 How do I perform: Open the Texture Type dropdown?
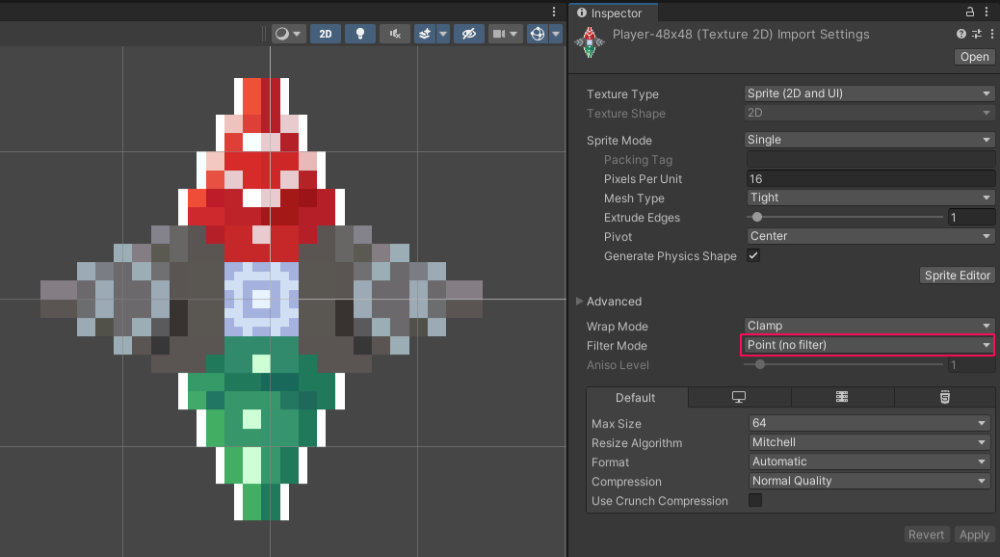(869, 93)
